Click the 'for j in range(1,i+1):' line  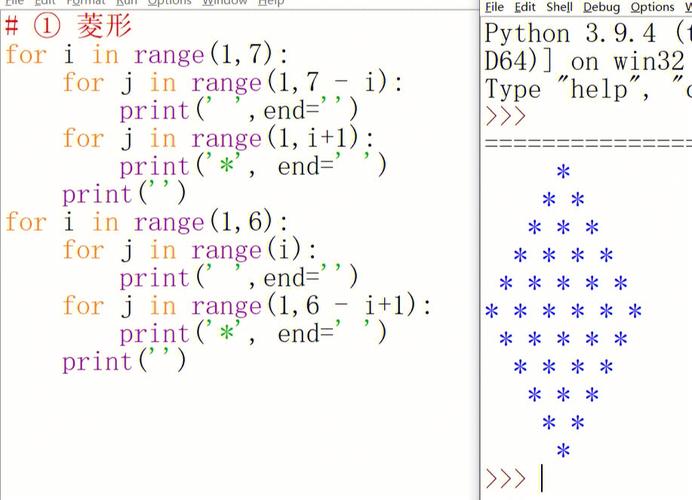click(218, 138)
